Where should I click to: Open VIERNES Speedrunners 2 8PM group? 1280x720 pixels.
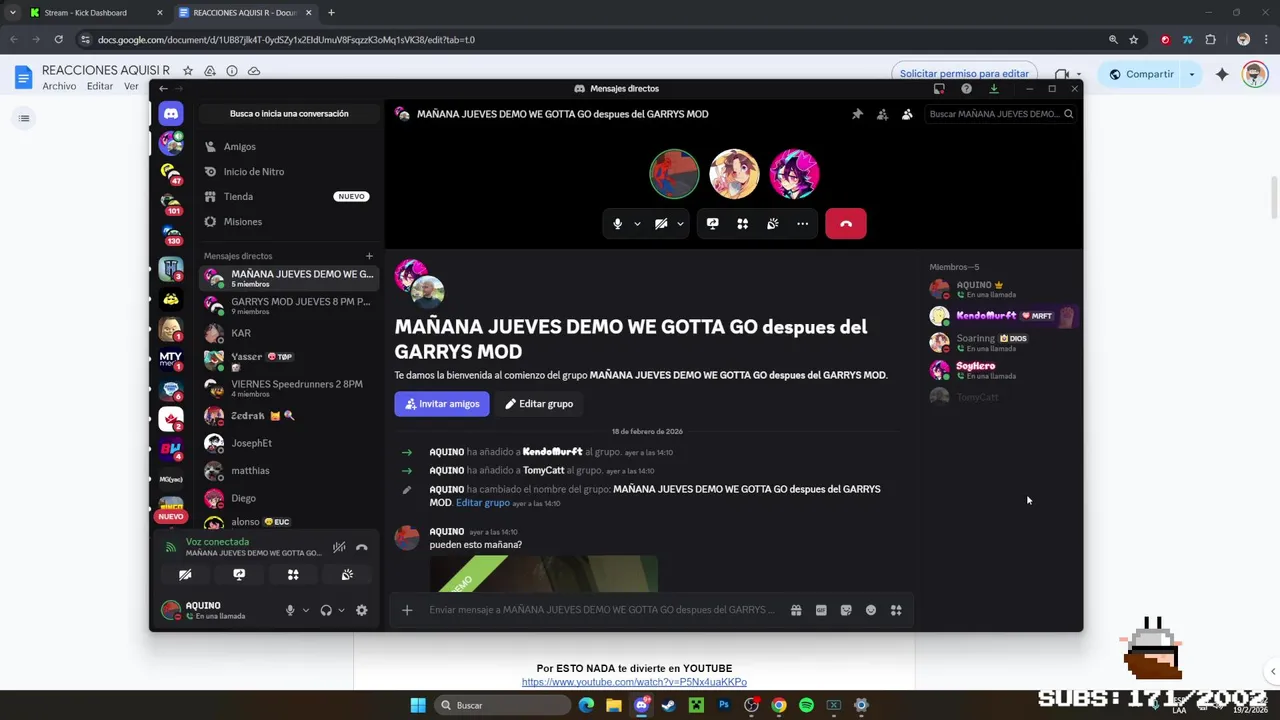[288, 388]
